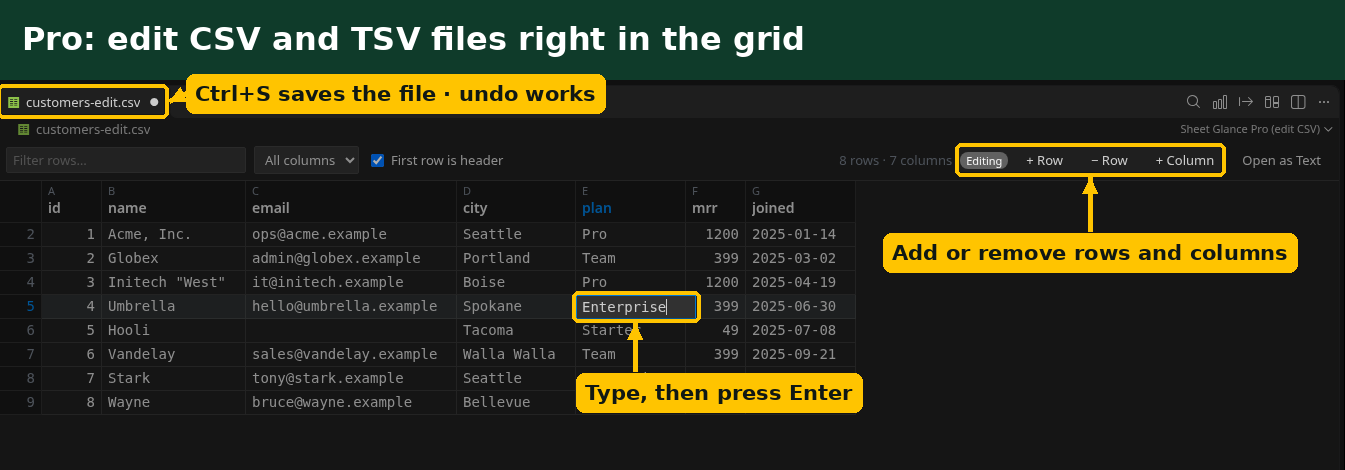Click the bruce@wayne.example email cell
This screenshot has width=1345, height=470.
[350, 402]
